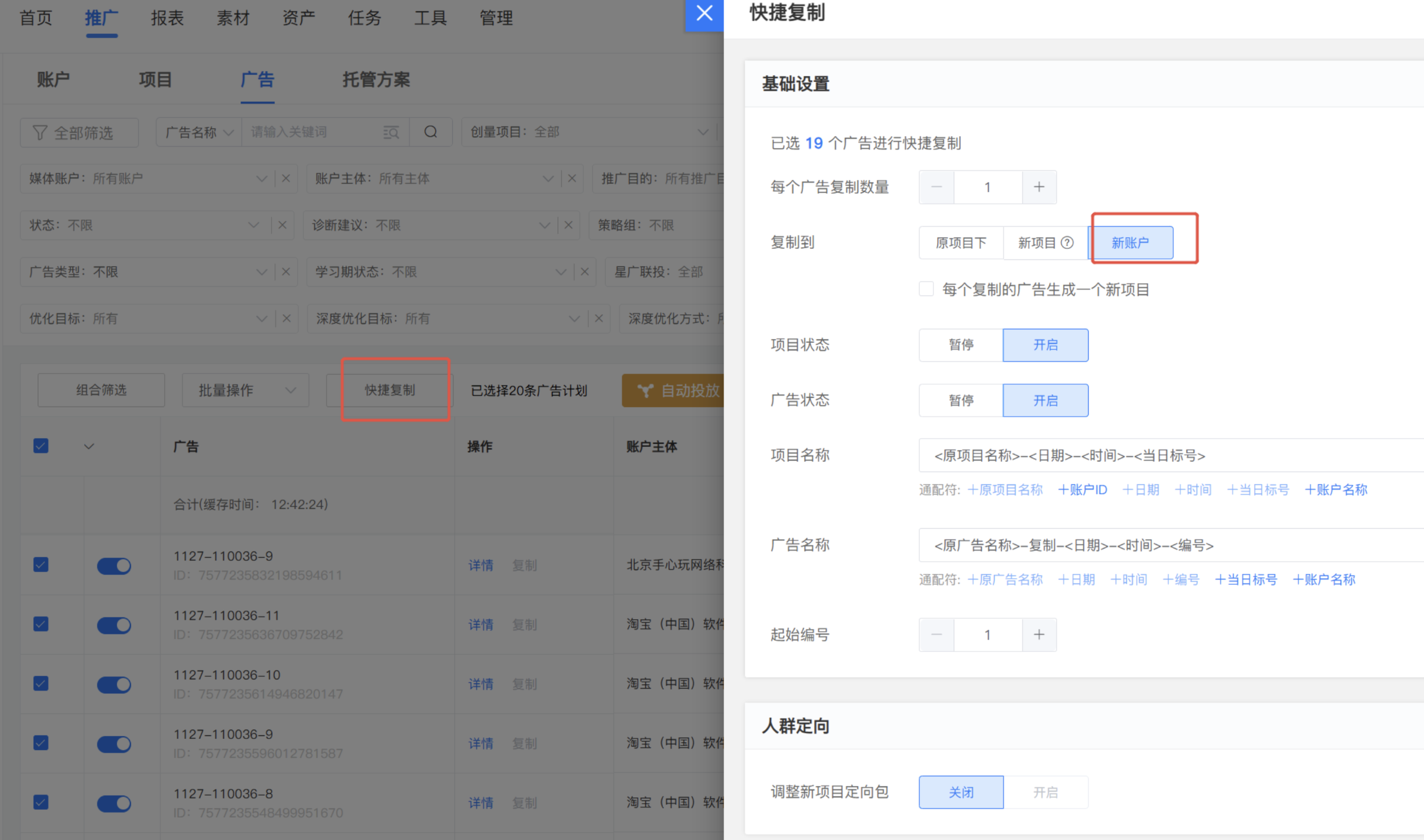This screenshot has width=1424, height=840.
Task: Click the search magnifier icon
Action: tap(430, 132)
